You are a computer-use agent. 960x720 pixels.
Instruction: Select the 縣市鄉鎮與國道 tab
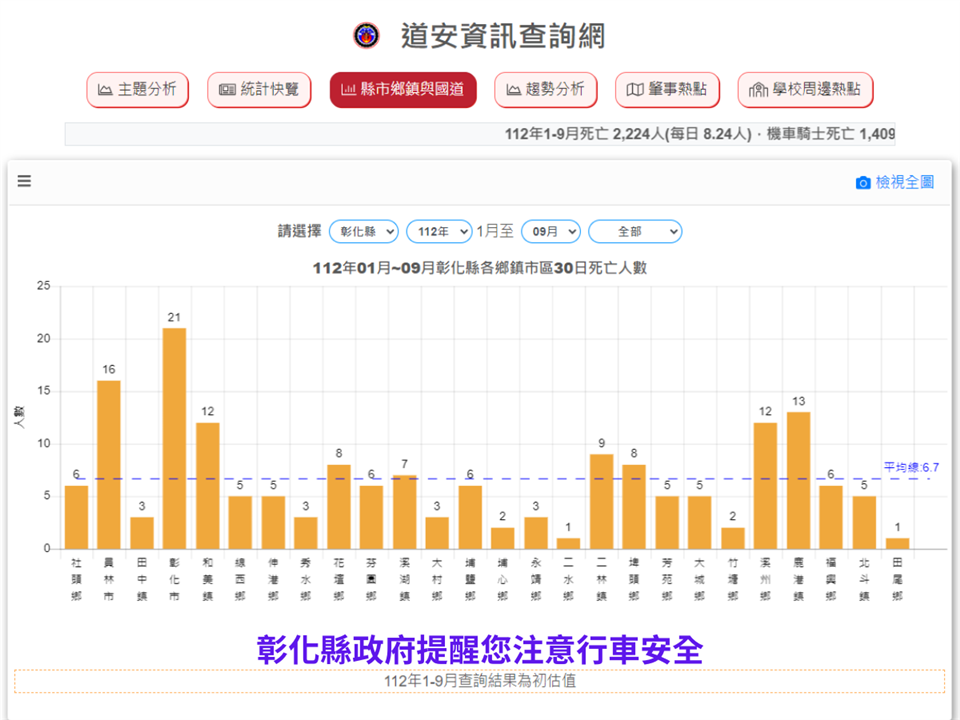click(403, 90)
